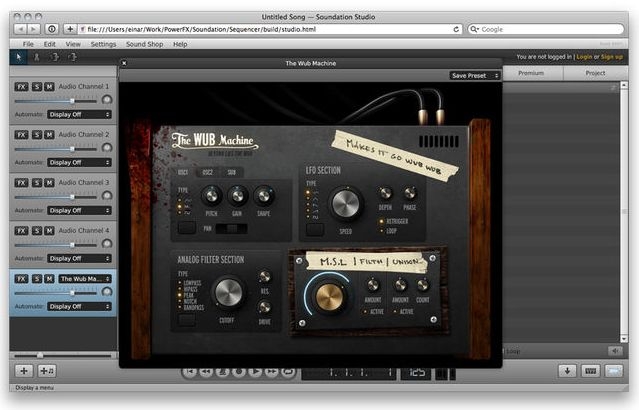Click the large gold M.S.L knob
This screenshot has width=639, height=410.
(x=329, y=297)
